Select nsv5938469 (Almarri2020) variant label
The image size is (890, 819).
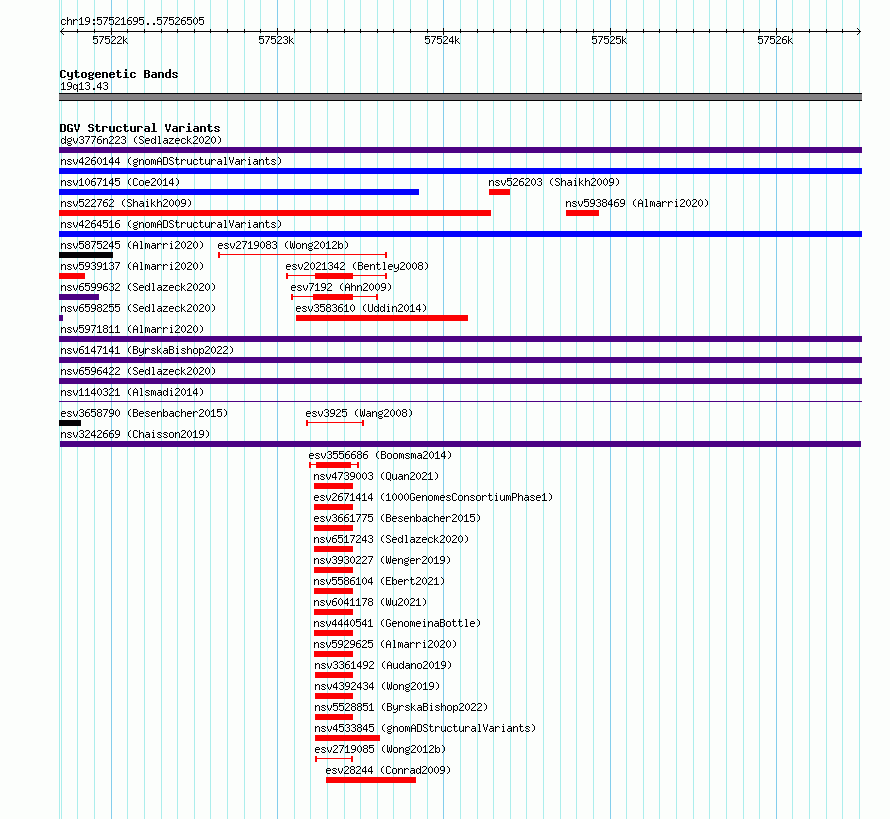click(637, 203)
